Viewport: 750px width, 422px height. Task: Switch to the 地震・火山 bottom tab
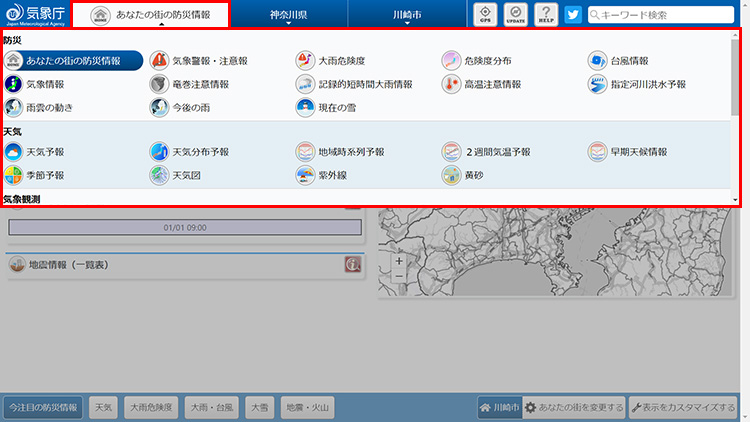pyautogui.click(x=307, y=408)
